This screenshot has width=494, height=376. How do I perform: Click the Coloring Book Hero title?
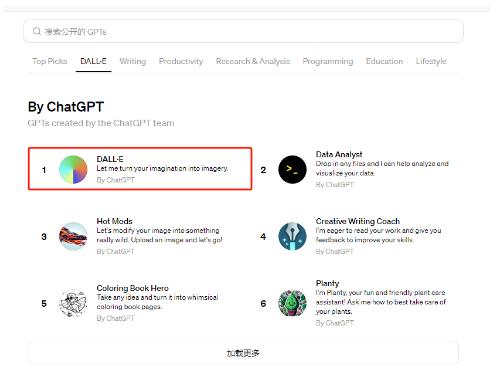pyautogui.click(x=132, y=288)
